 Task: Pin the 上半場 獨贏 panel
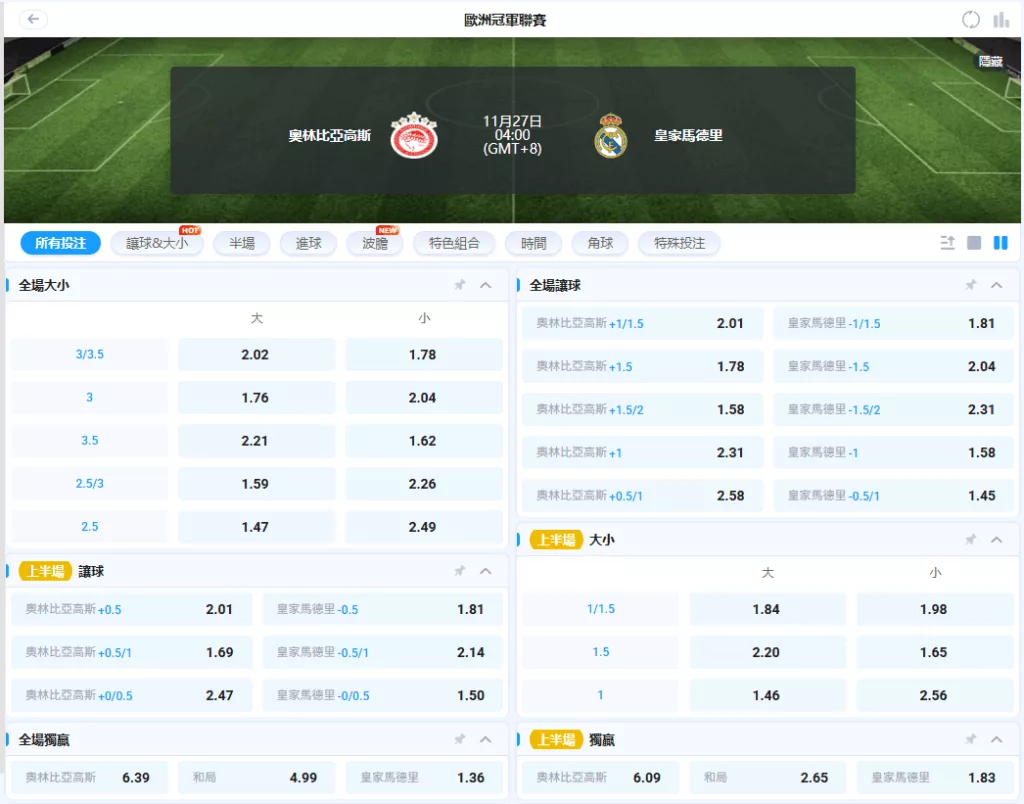970,739
